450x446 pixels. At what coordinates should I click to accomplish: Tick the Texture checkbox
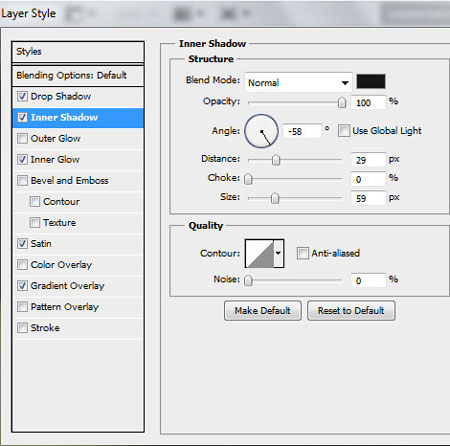click(x=35, y=223)
